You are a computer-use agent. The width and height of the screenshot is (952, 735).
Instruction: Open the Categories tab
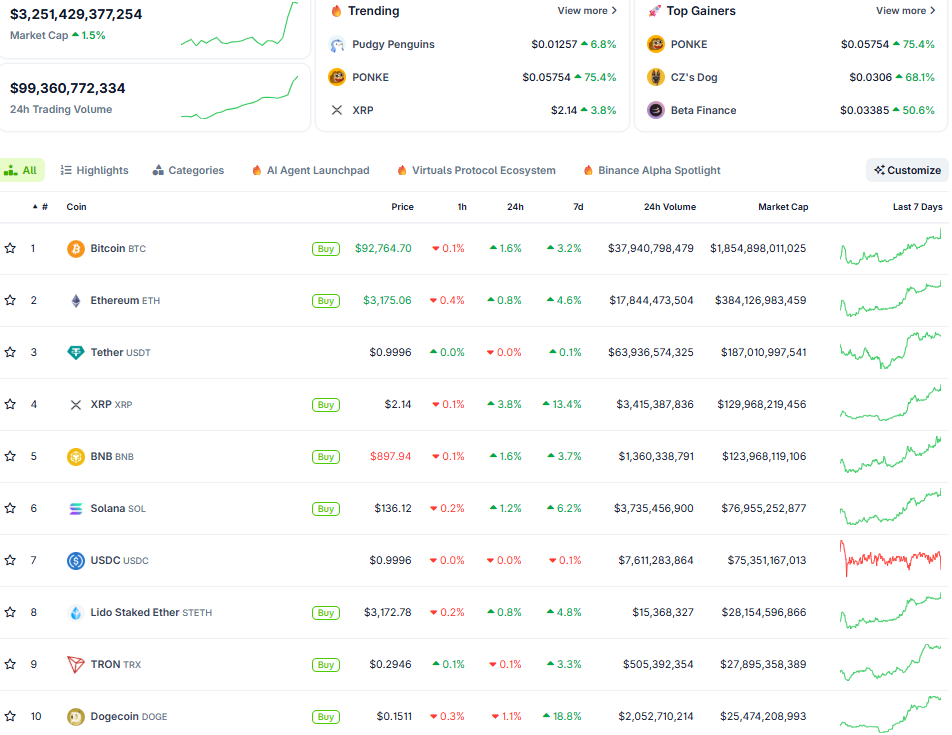(x=188, y=171)
